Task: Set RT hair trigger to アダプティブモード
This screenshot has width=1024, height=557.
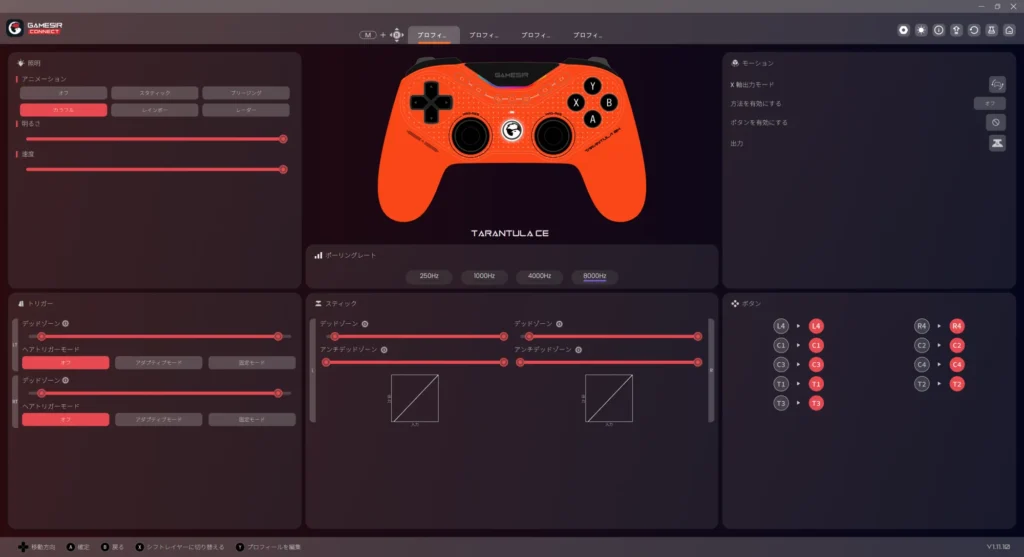Action: pos(159,419)
